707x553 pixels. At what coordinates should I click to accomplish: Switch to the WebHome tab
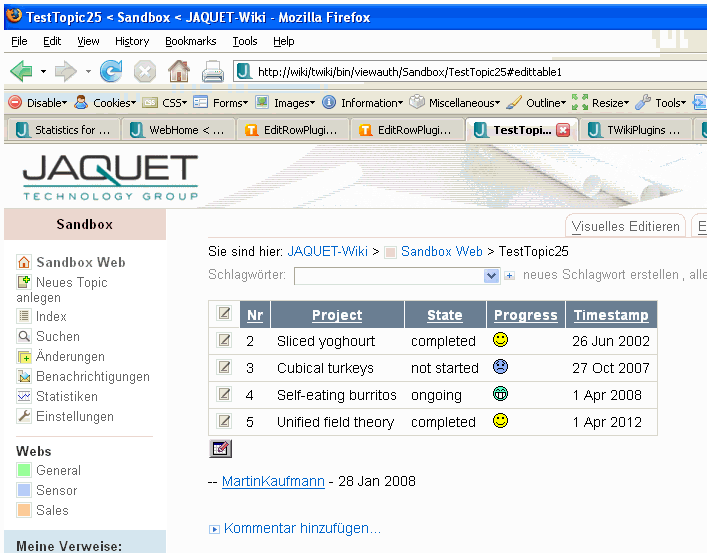pyautogui.click(x=178, y=130)
